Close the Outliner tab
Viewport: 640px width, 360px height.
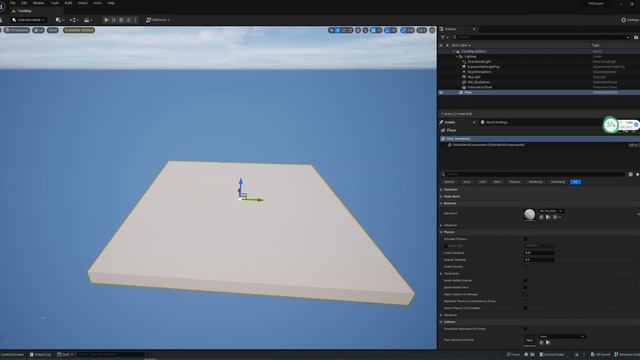pyautogui.click(x=474, y=29)
